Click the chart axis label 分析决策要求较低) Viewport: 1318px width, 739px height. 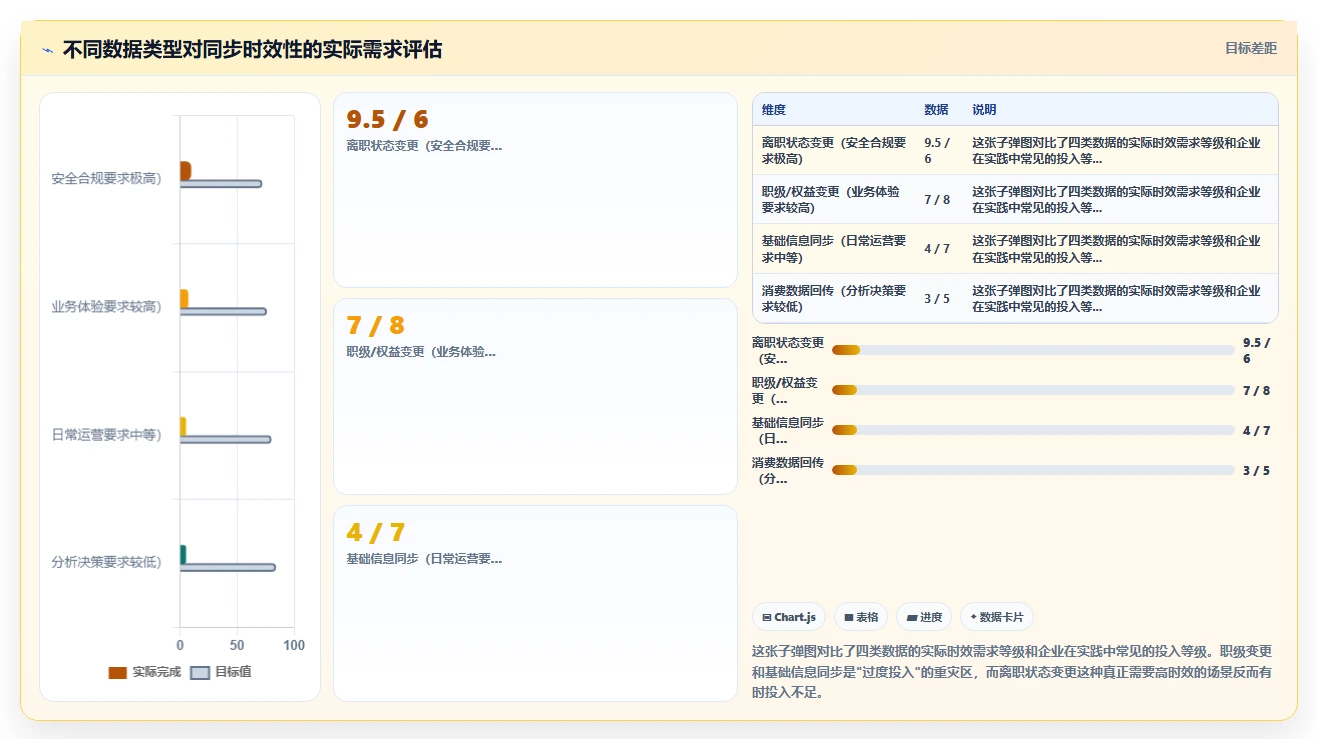106,562
